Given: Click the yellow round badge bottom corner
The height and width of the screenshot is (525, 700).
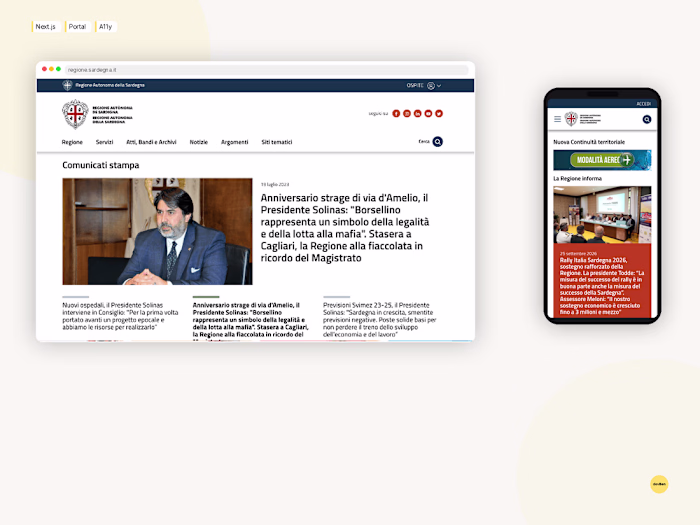Looking at the screenshot, I should point(659,484).
